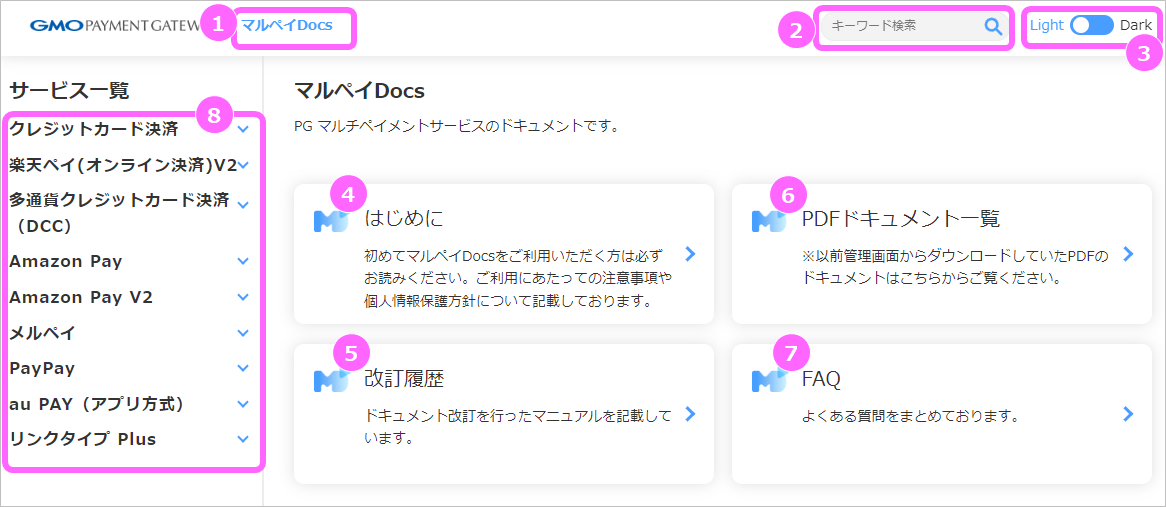Open the FAQ card title
This screenshot has height=507, width=1166.
point(821,379)
